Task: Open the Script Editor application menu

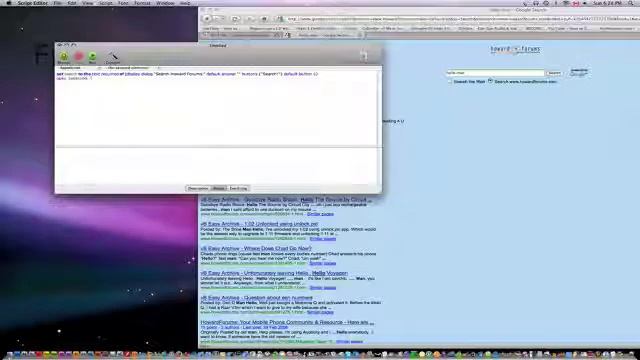Action: [32, 3]
